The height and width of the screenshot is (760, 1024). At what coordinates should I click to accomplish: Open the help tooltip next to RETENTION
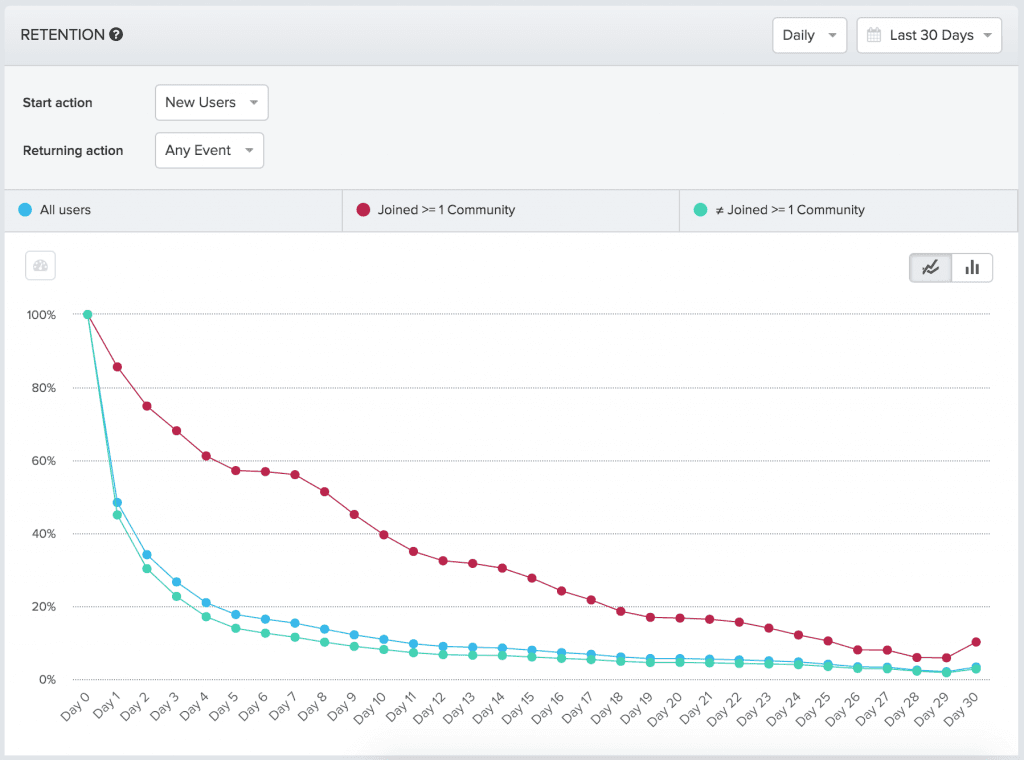click(x=118, y=34)
